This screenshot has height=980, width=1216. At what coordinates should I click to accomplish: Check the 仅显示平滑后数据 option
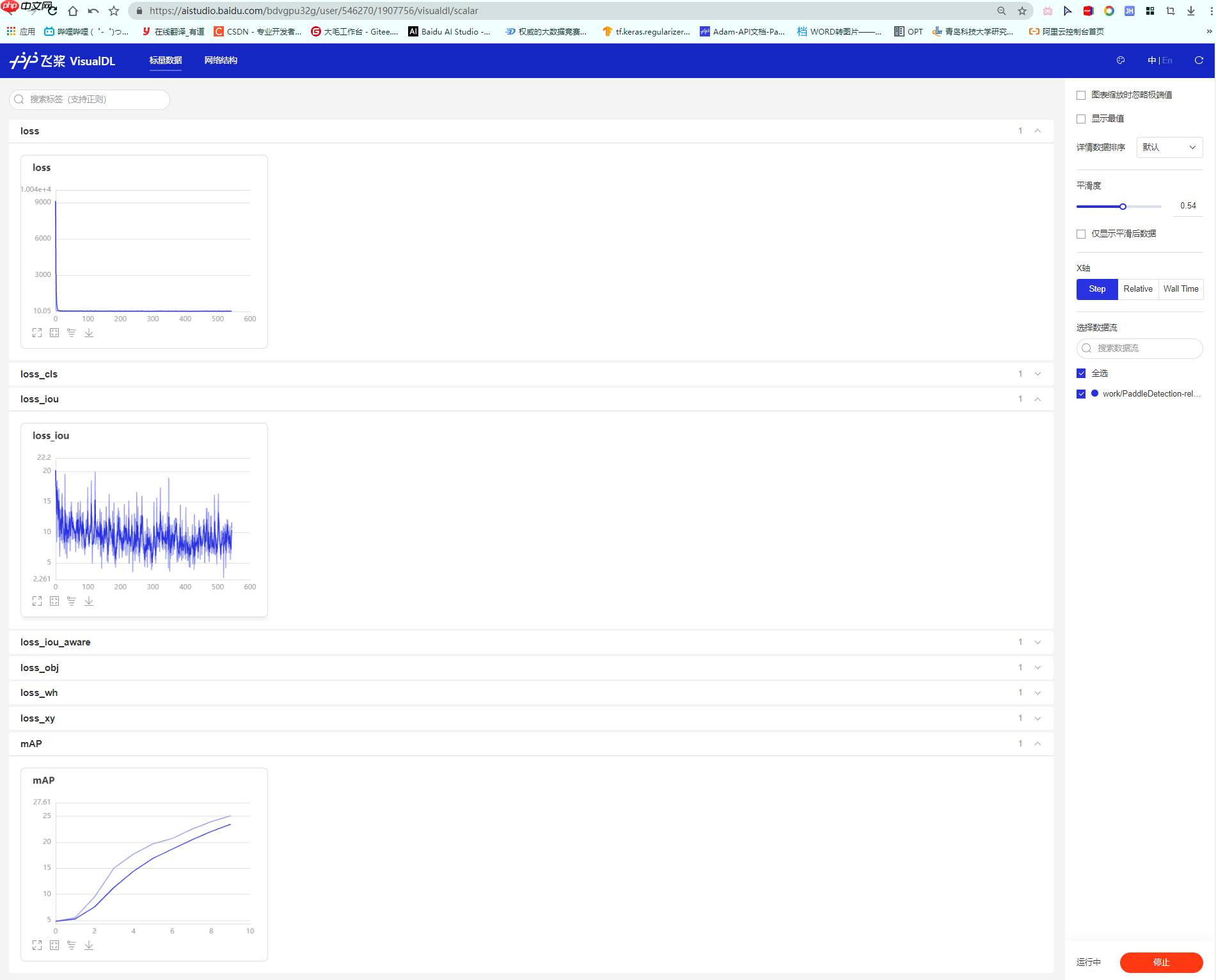click(1081, 234)
